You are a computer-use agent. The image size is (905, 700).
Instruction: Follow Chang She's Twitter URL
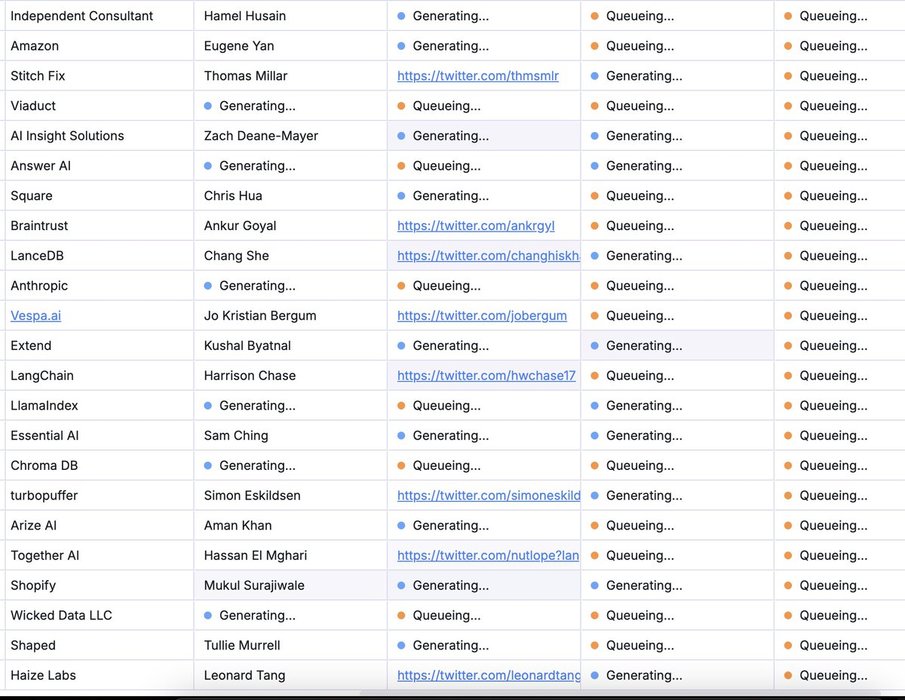pos(487,256)
